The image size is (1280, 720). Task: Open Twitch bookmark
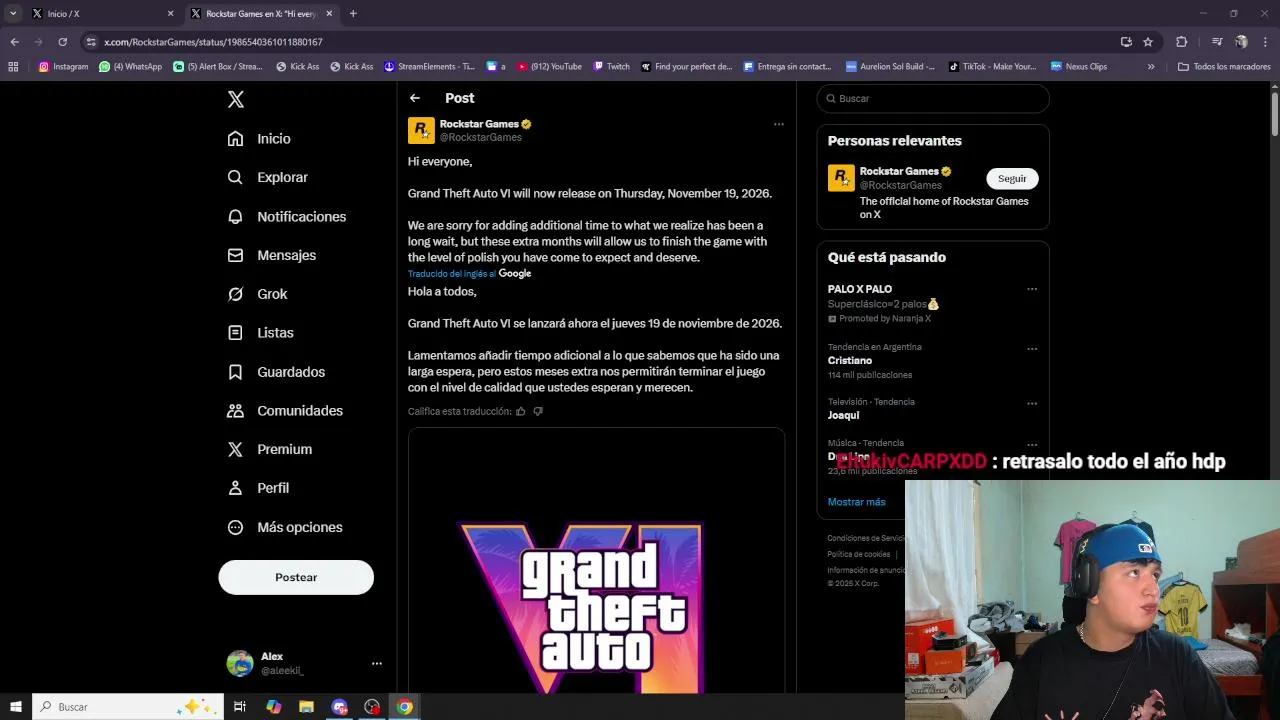(x=611, y=67)
